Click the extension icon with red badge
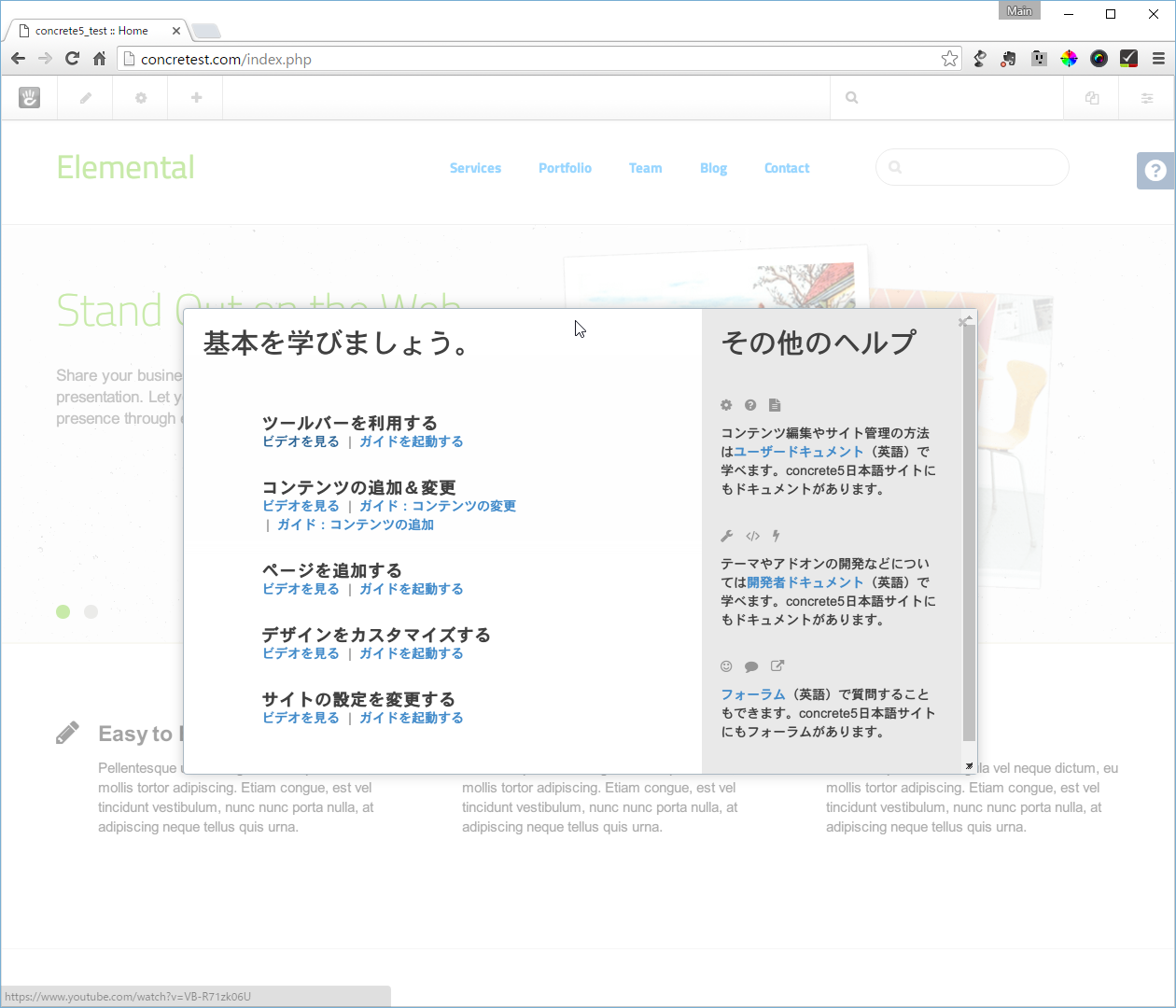The height and width of the screenshot is (1008, 1176). coord(1009,59)
